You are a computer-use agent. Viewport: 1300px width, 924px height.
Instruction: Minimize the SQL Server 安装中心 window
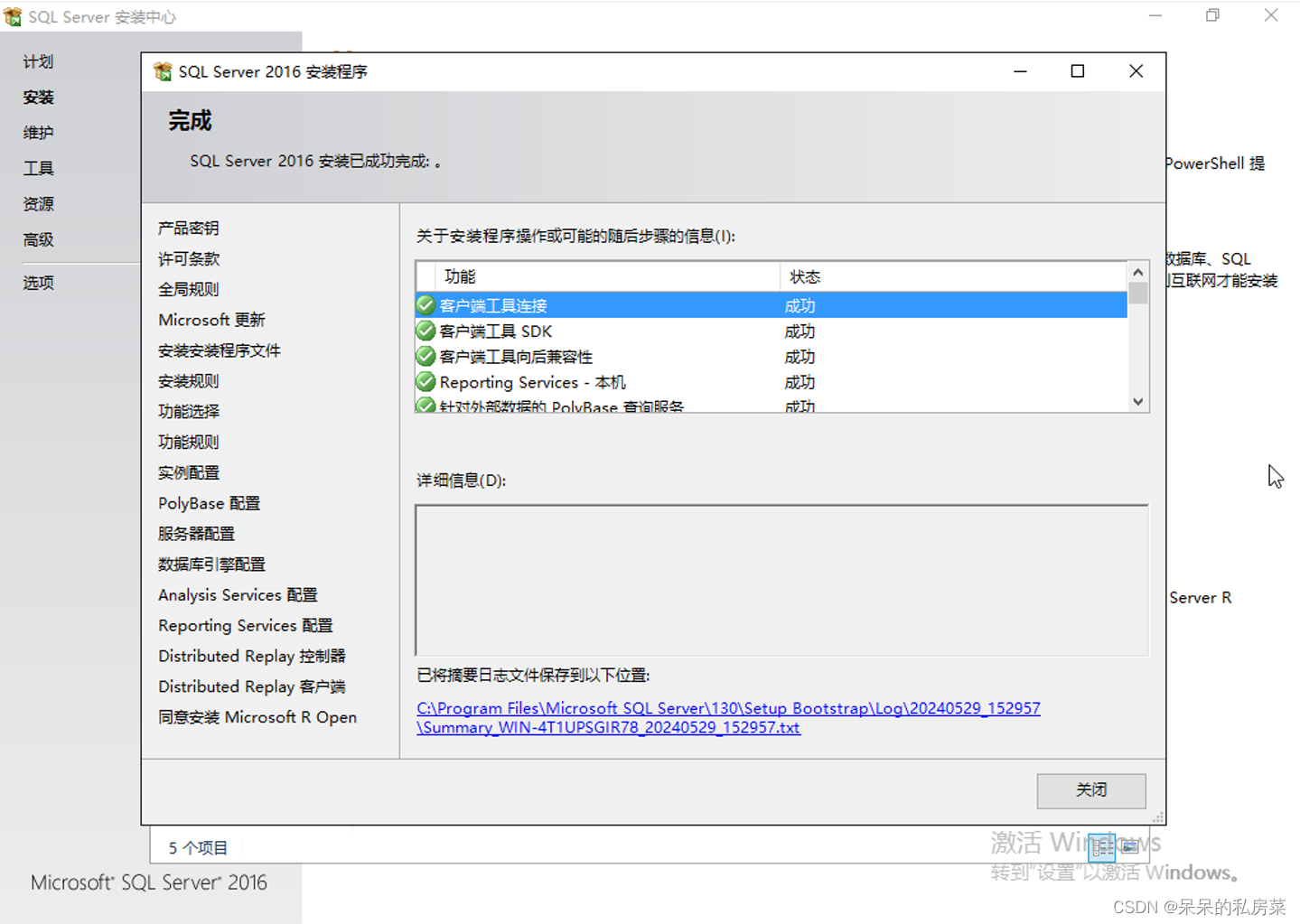(1155, 15)
